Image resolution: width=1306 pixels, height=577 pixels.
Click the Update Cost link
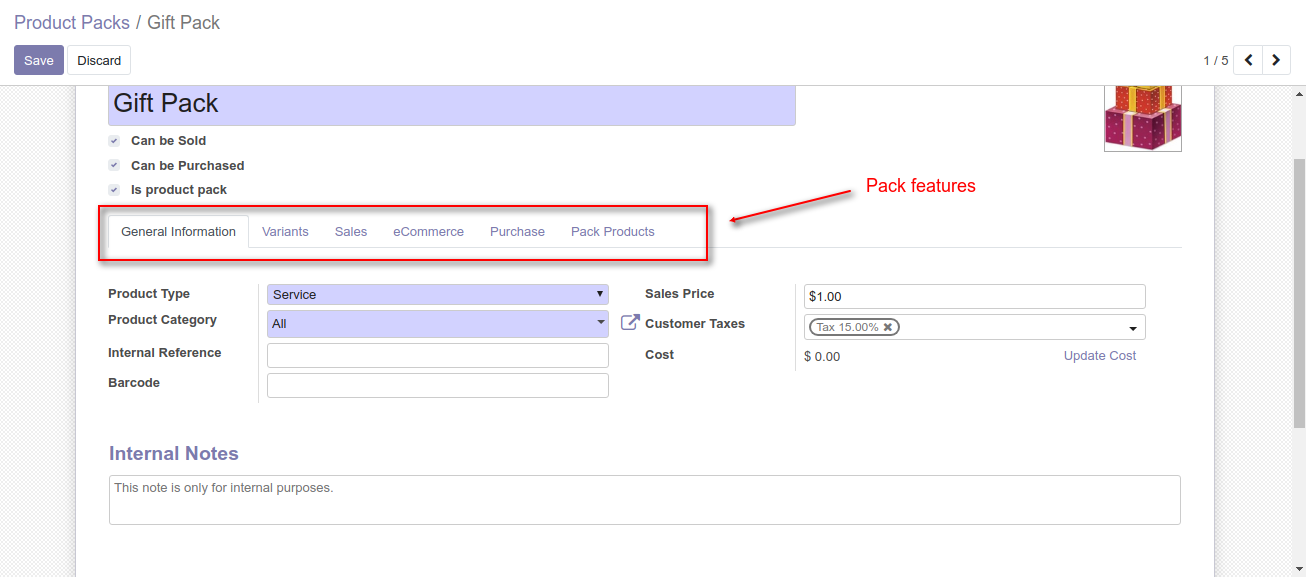[1099, 356]
